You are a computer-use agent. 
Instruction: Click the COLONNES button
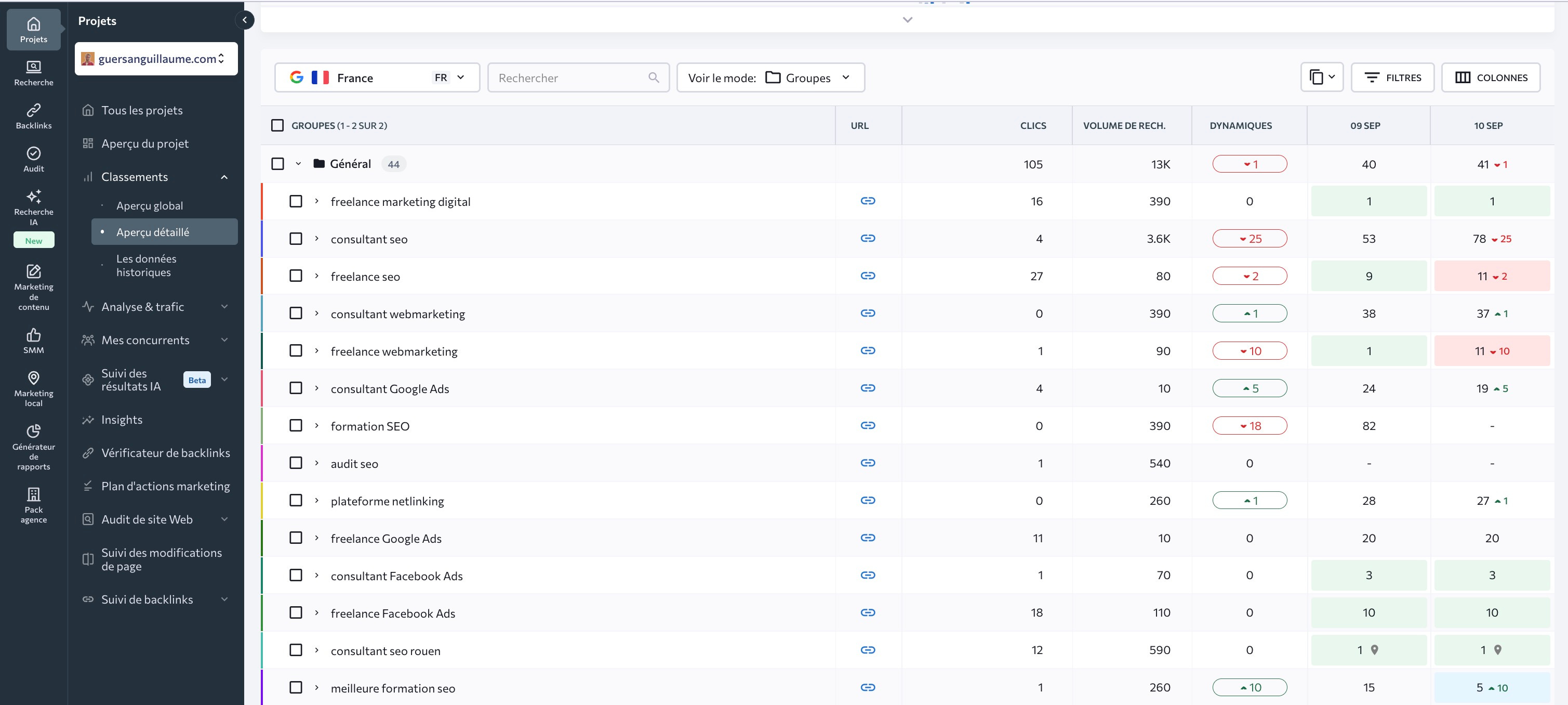[1490, 78]
